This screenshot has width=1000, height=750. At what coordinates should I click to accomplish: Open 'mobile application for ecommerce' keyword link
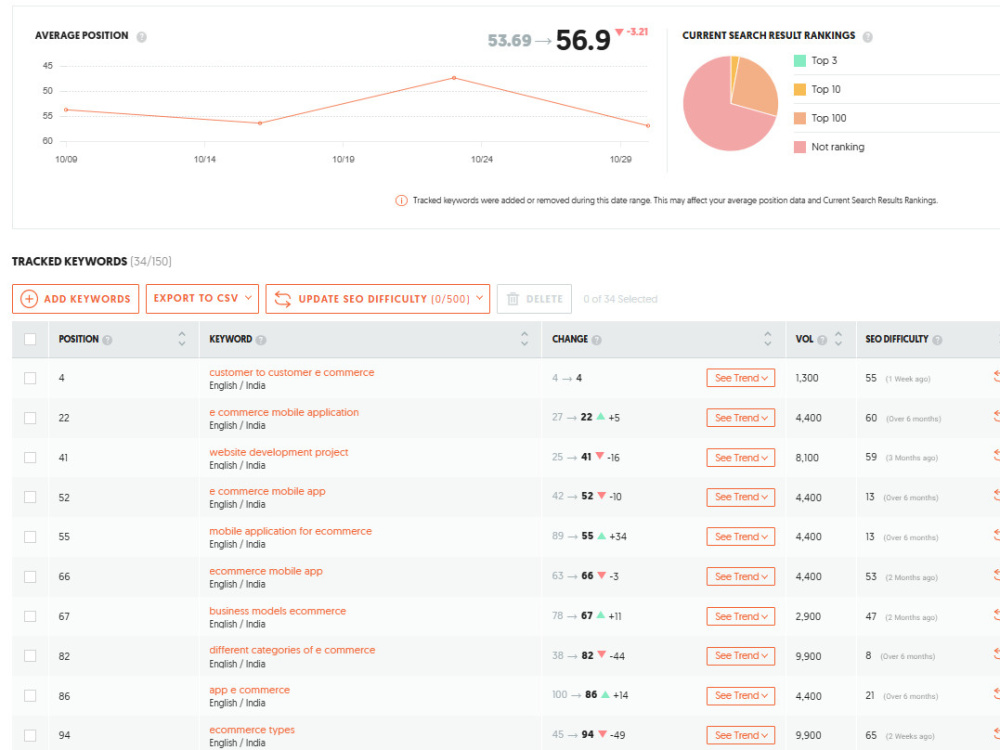pyautogui.click(x=290, y=531)
